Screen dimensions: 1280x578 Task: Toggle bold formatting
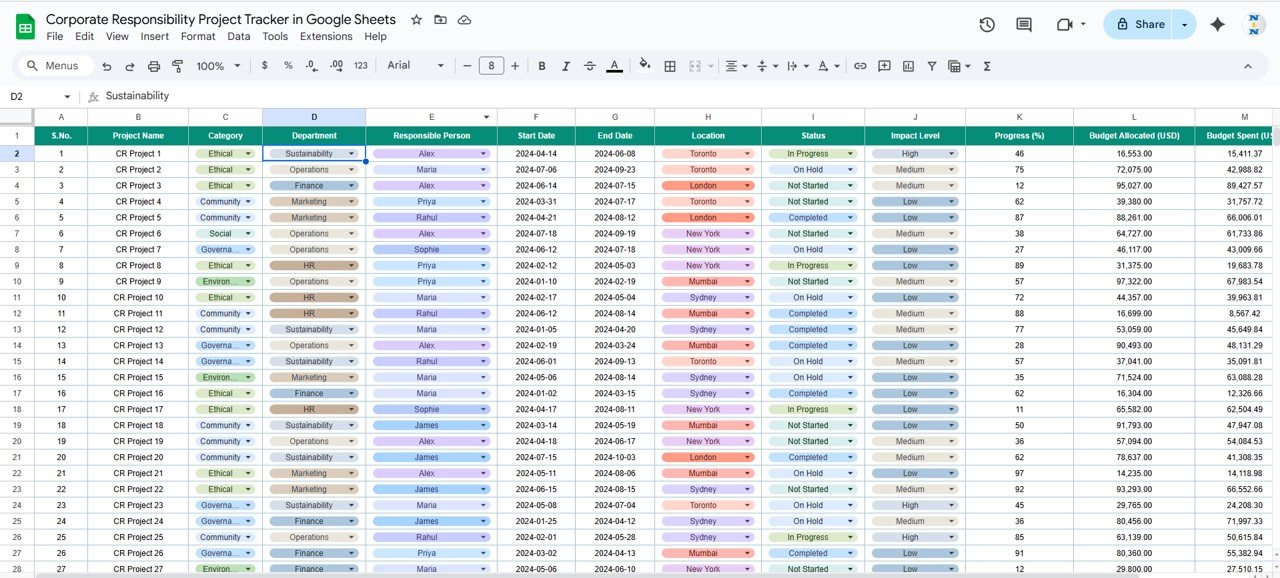541,65
